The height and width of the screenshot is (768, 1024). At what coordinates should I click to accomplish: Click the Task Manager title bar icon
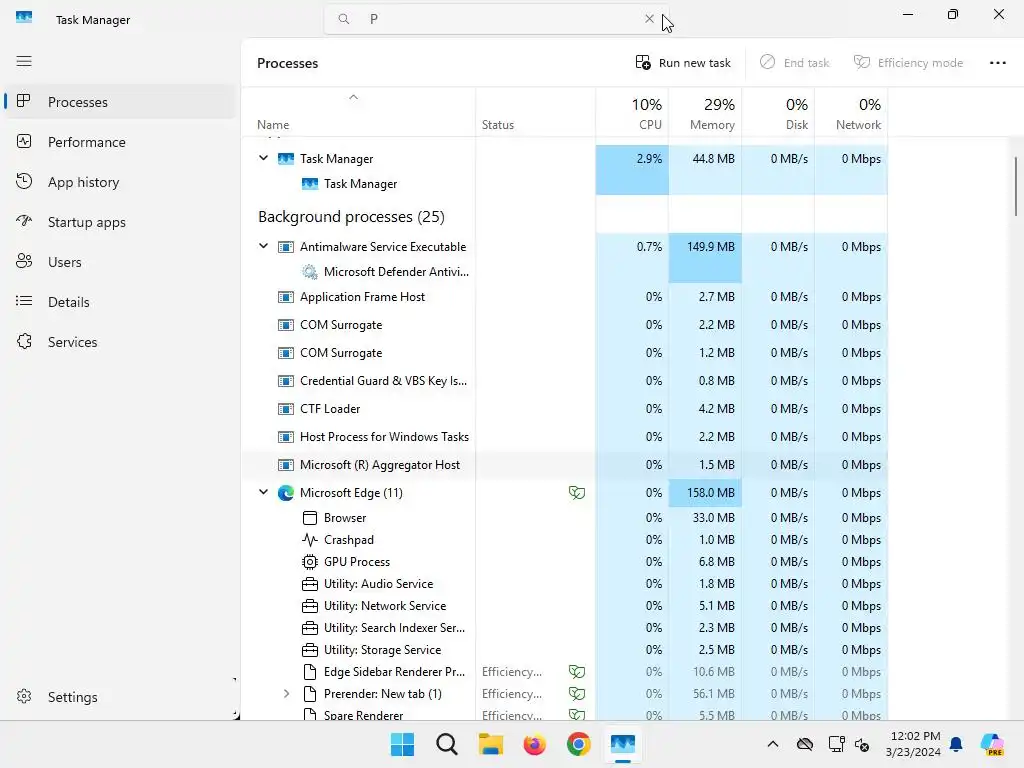[24, 18]
